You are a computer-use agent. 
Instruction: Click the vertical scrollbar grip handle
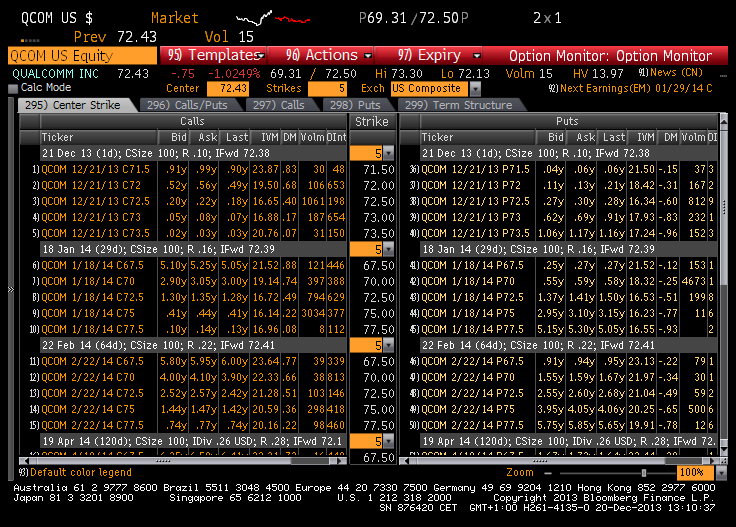click(724, 206)
